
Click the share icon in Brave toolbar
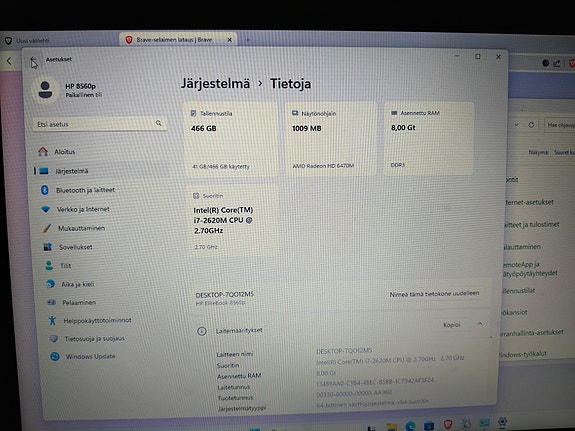point(557,63)
